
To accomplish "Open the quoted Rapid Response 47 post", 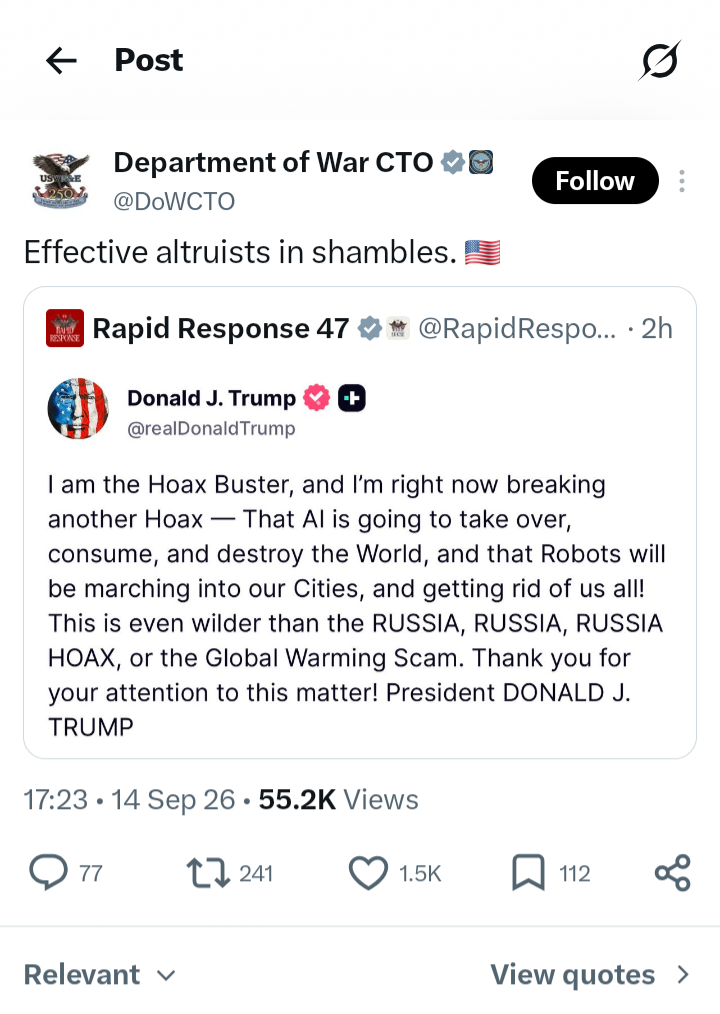I will pos(360,523).
